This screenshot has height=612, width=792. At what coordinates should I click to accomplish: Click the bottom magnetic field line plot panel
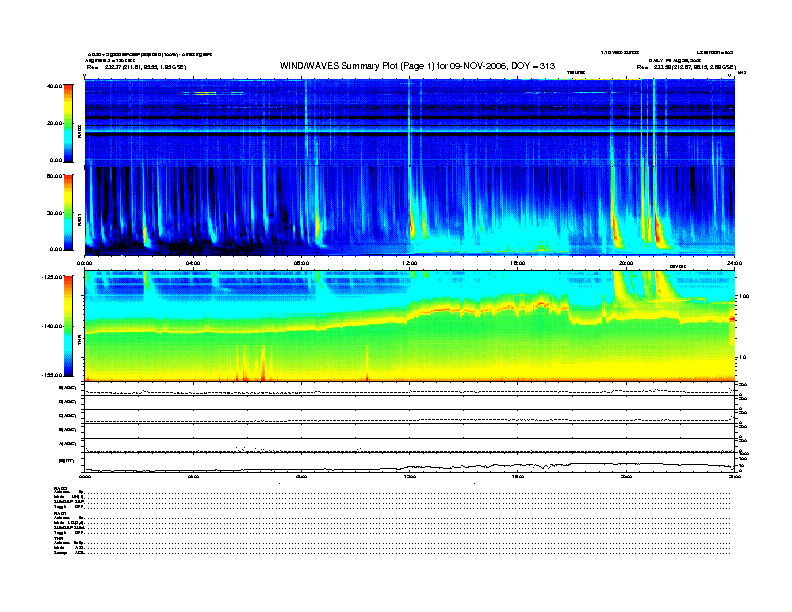pyautogui.click(x=409, y=462)
